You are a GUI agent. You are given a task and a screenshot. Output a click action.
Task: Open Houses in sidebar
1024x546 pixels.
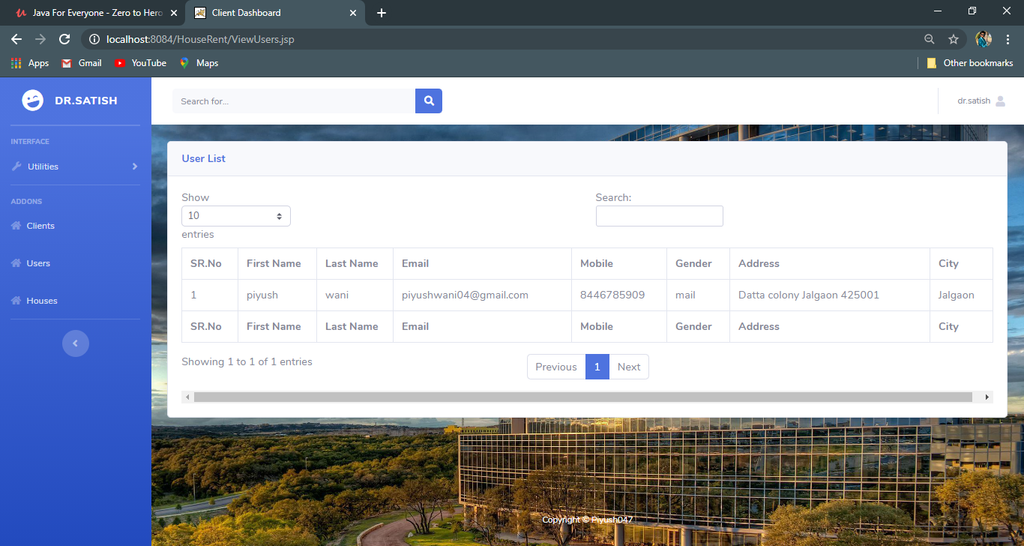42,300
